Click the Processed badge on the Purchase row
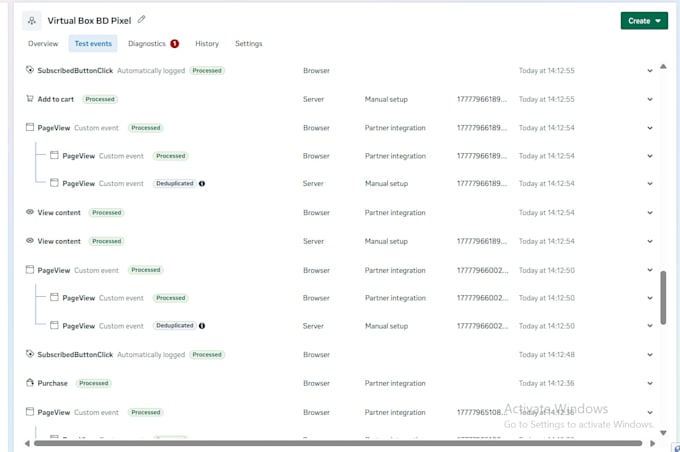680x452 pixels. [x=94, y=383]
